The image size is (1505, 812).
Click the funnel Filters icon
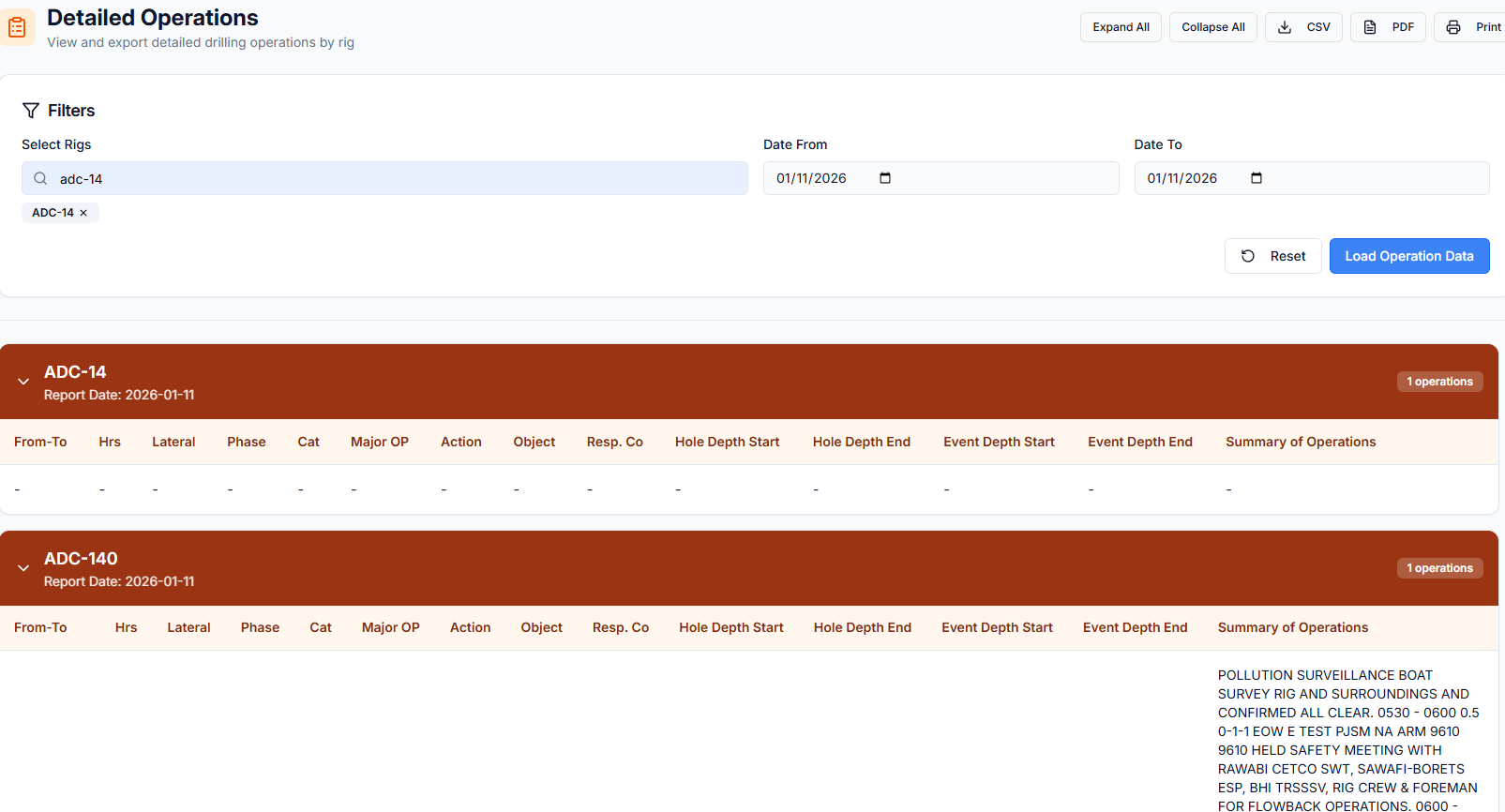click(x=31, y=111)
